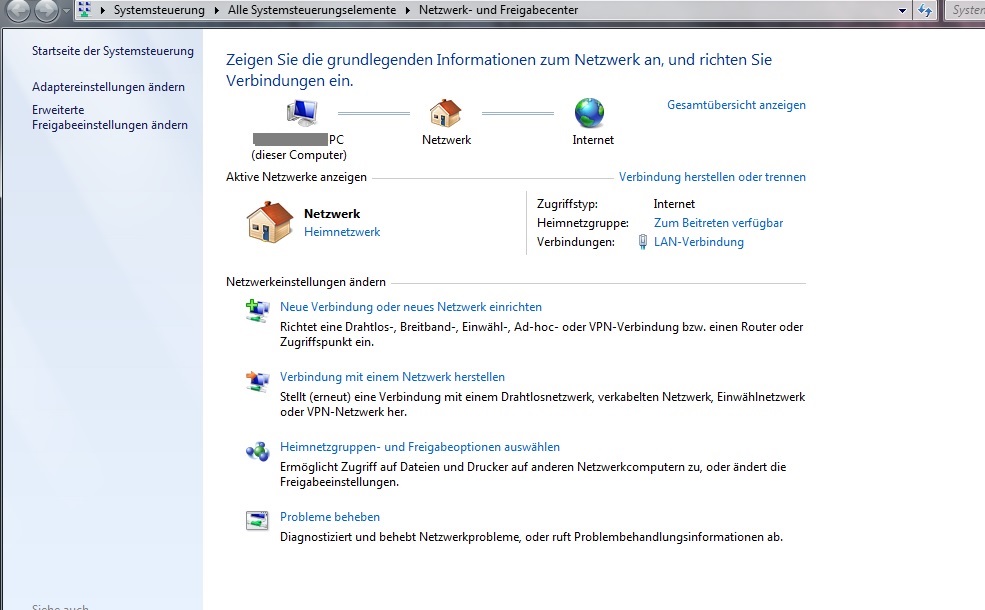Open Adaptereinstellungen ändern in the sidebar
This screenshot has height=610, width=985.
pyautogui.click(x=108, y=87)
